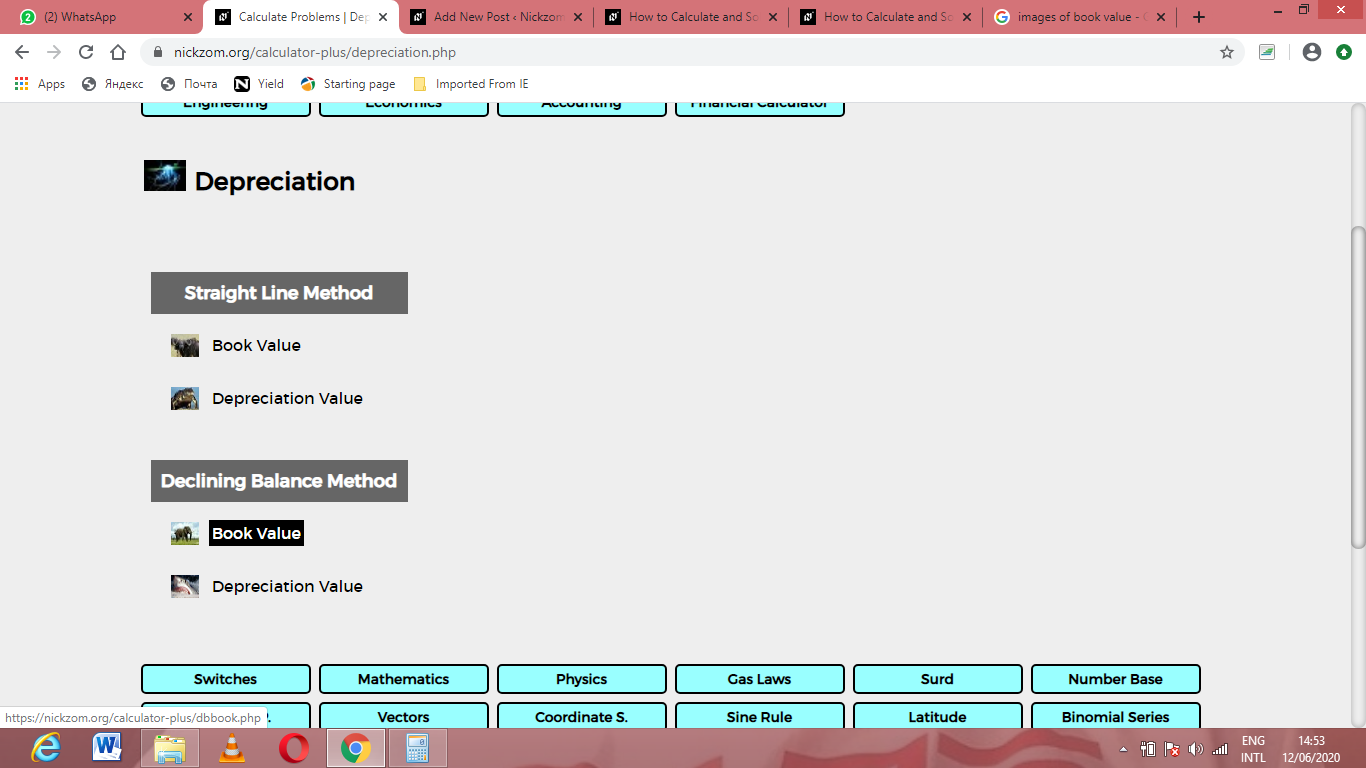Bookmark this page with star icon
1366x768 pixels.
[1227, 52]
